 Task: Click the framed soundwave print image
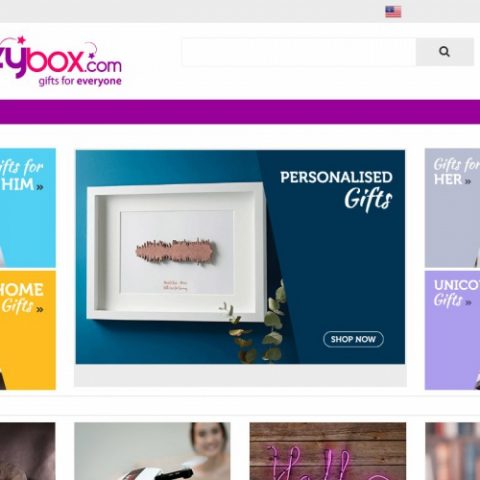tap(176, 252)
